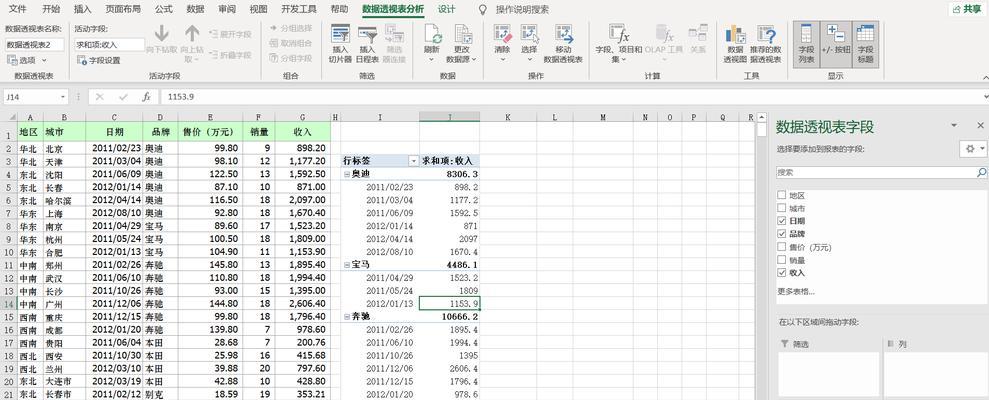The height and width of the screenshot is (400, 989).
Task: Check the 售价 (万元) field checkbox
Action: pos(782,247)
